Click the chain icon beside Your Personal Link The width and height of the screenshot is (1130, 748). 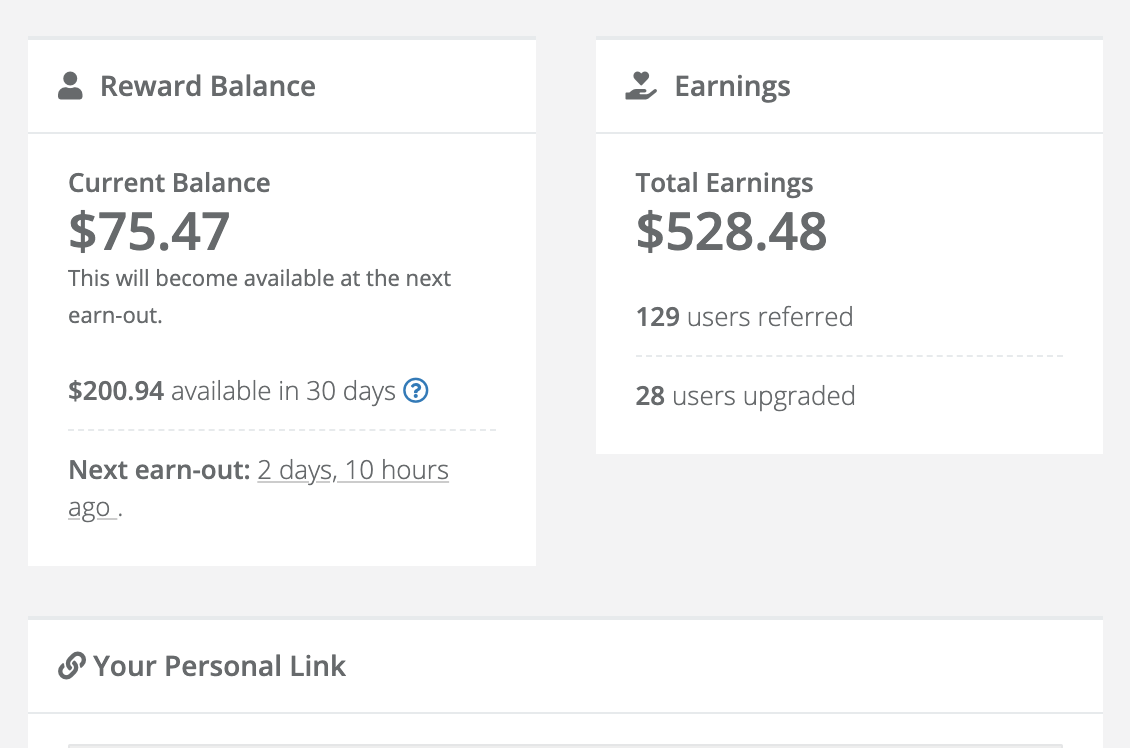point(71,666)
